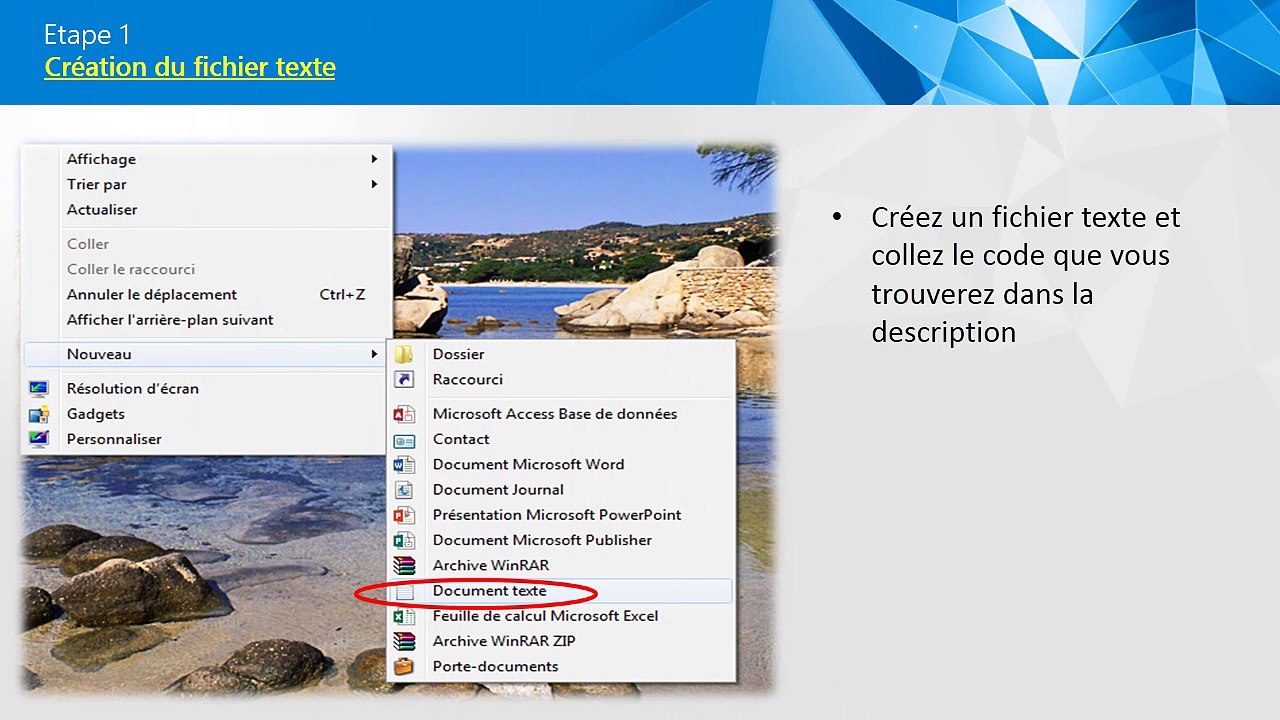
Task: Select Contact in Nouveau submenu
Action: click(561, 439)
